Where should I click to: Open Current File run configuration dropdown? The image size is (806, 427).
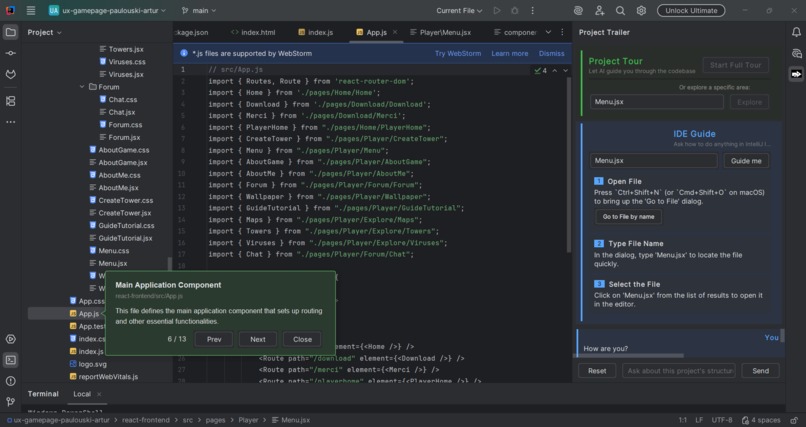459,10
